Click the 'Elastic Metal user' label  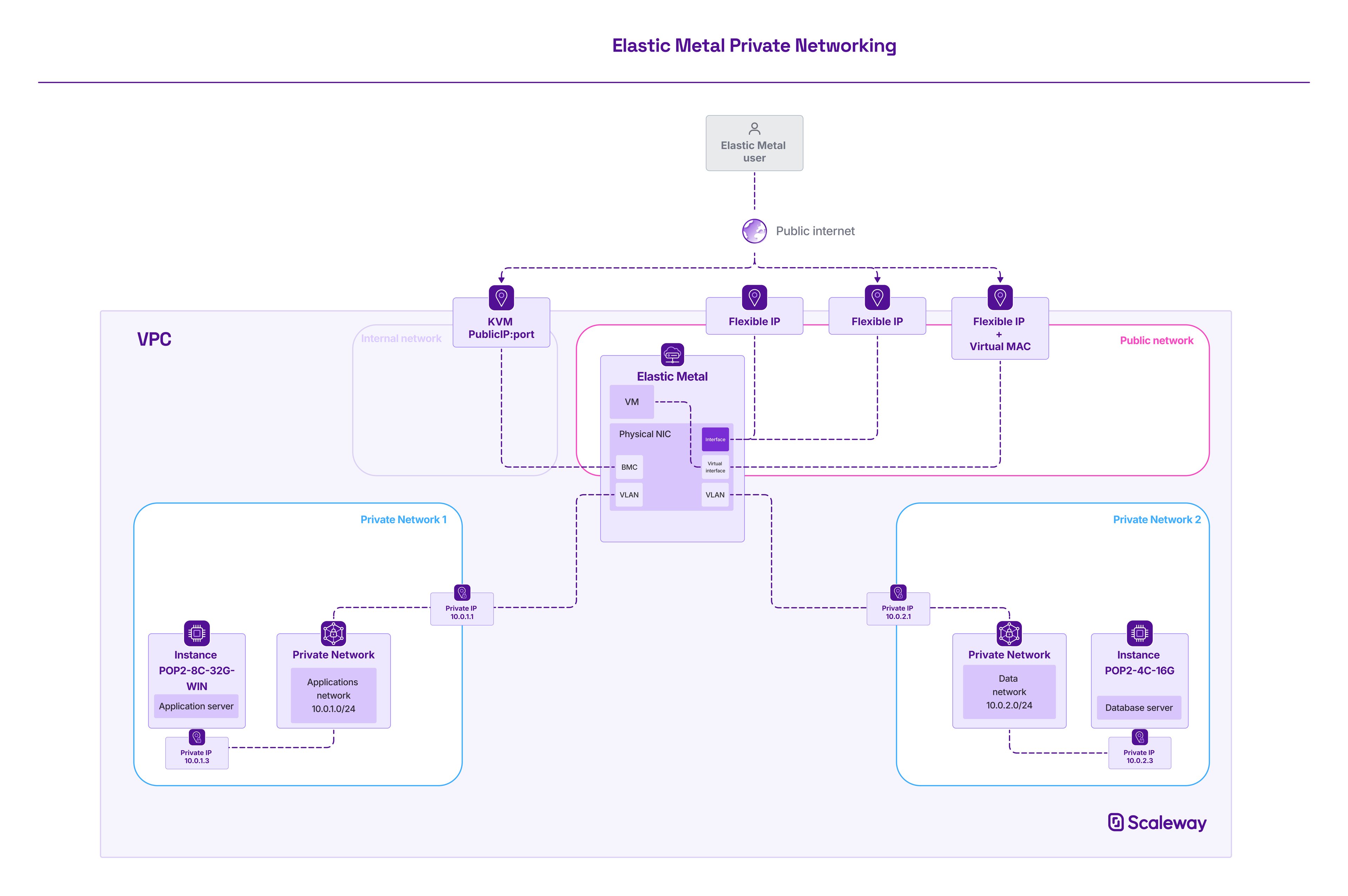coord(754,151)
